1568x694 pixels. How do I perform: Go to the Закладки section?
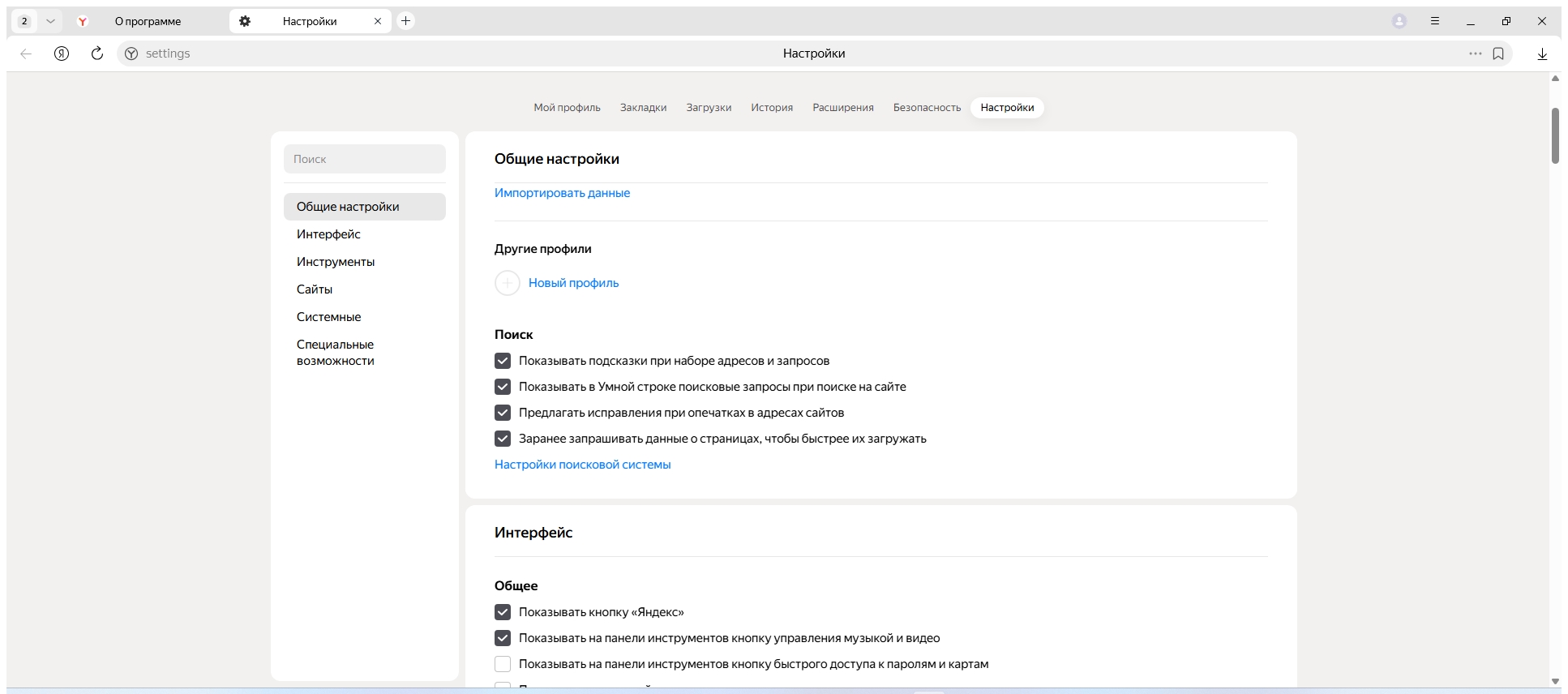click(x=644, y=108)
